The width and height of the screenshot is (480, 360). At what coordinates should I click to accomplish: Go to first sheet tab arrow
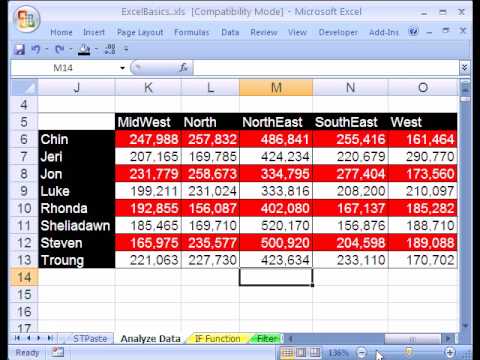(18, 338)
